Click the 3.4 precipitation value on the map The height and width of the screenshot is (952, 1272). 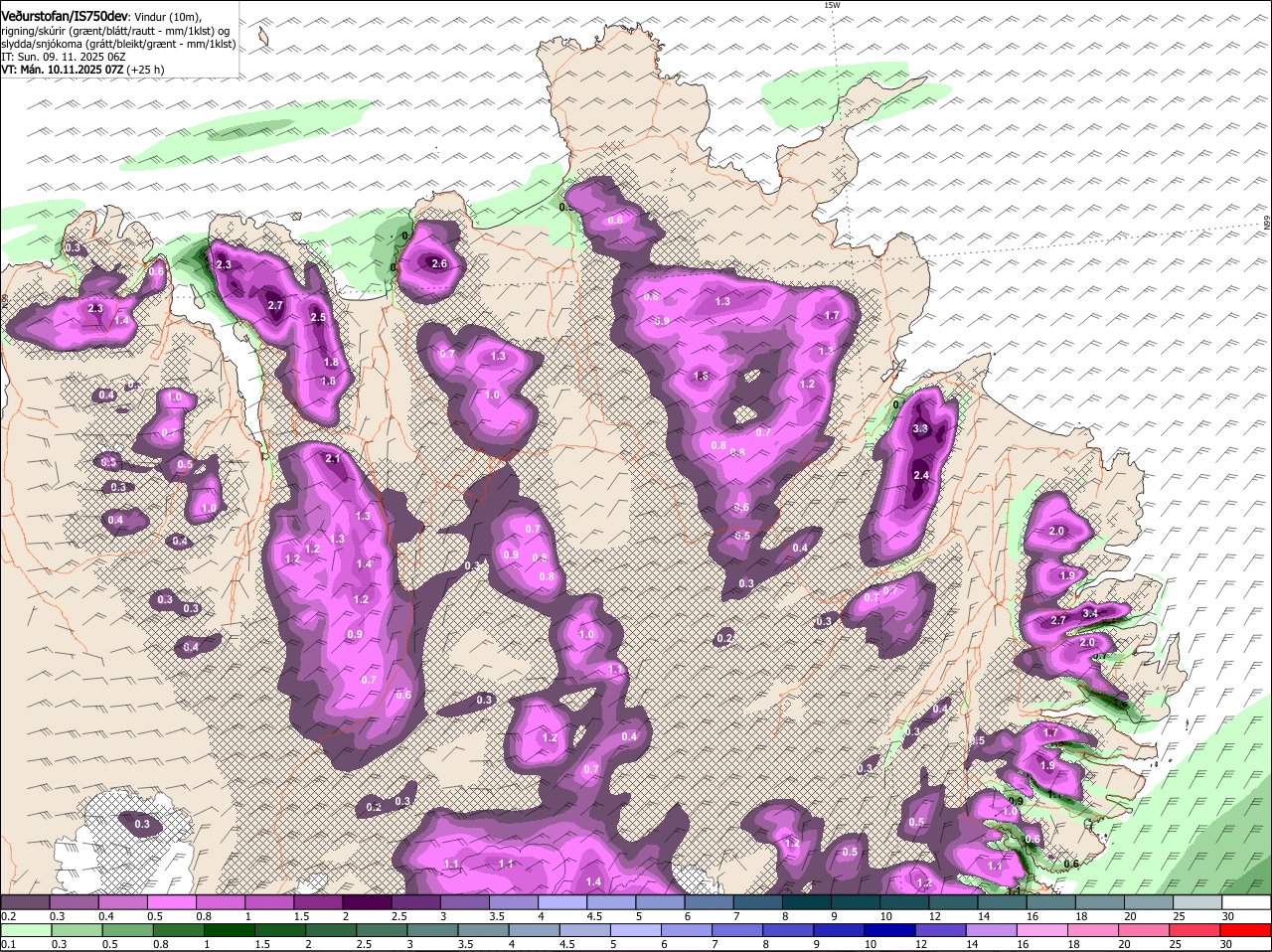coord(1090,613)
